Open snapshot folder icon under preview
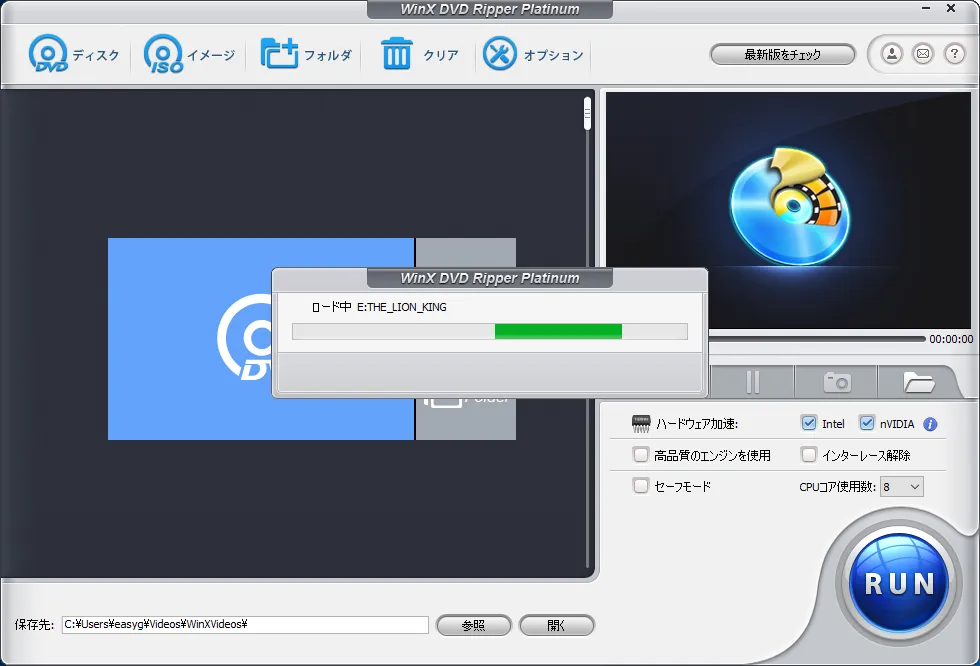980x666 pixels. (918, 382)
